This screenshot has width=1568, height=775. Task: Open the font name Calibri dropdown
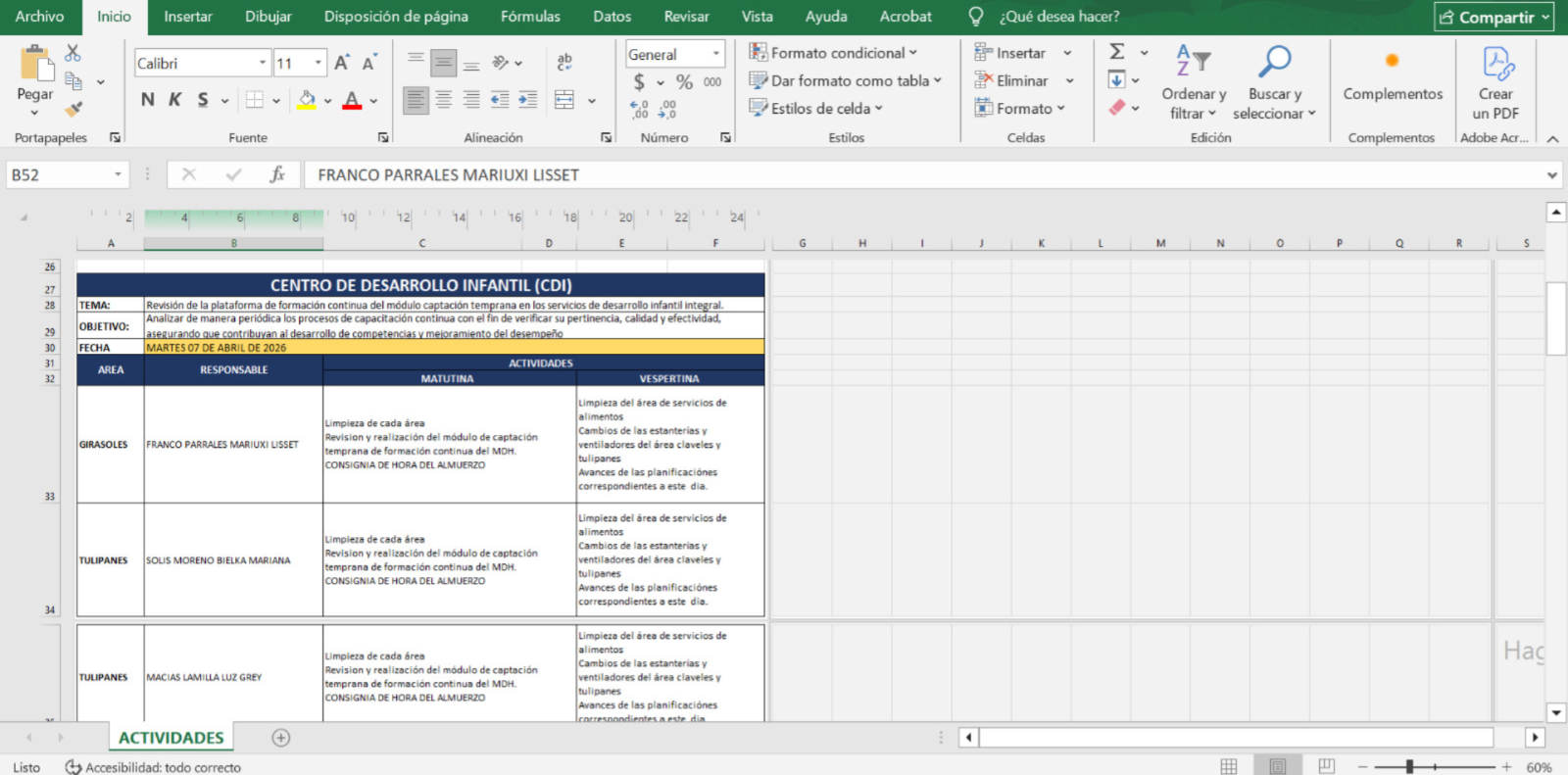263,63
